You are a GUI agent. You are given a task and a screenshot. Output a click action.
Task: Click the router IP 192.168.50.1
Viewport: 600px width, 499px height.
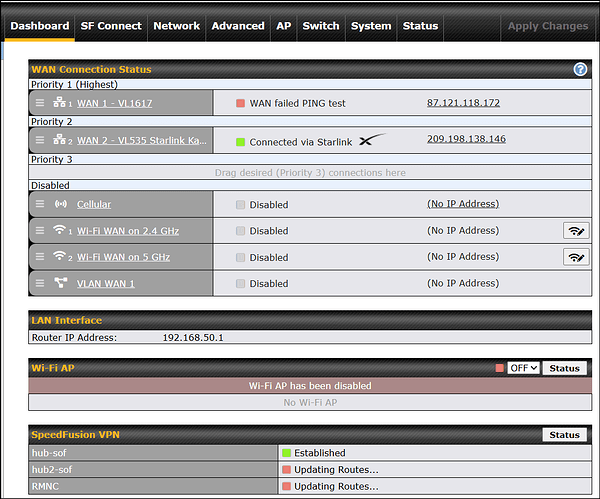pyautogui.click(x=193, y=338)
